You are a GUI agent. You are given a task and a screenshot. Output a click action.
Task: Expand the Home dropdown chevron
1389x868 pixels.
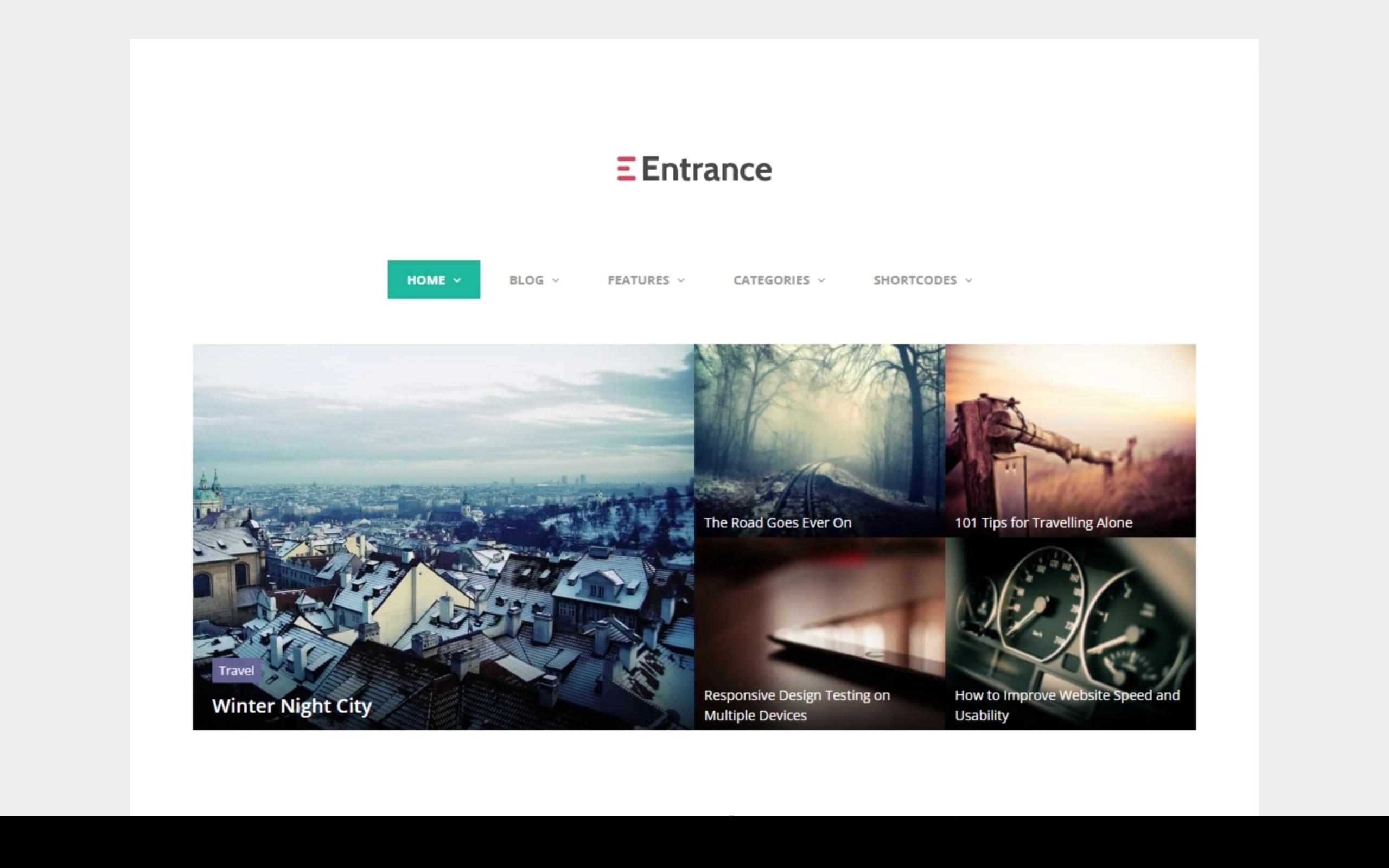[457, 280]
